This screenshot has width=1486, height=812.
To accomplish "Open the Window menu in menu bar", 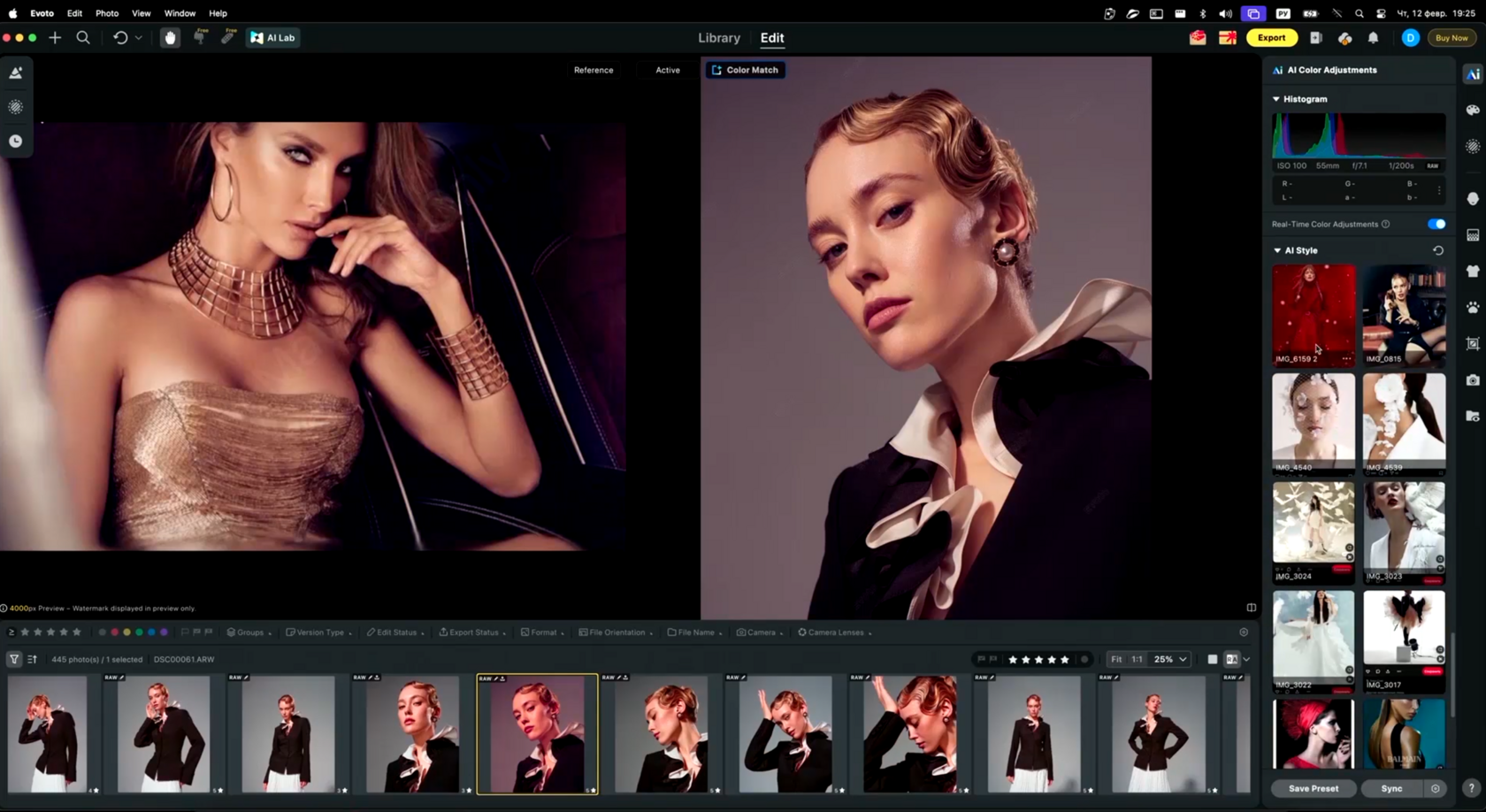I will pyautogui.click(x=180, y=13).
